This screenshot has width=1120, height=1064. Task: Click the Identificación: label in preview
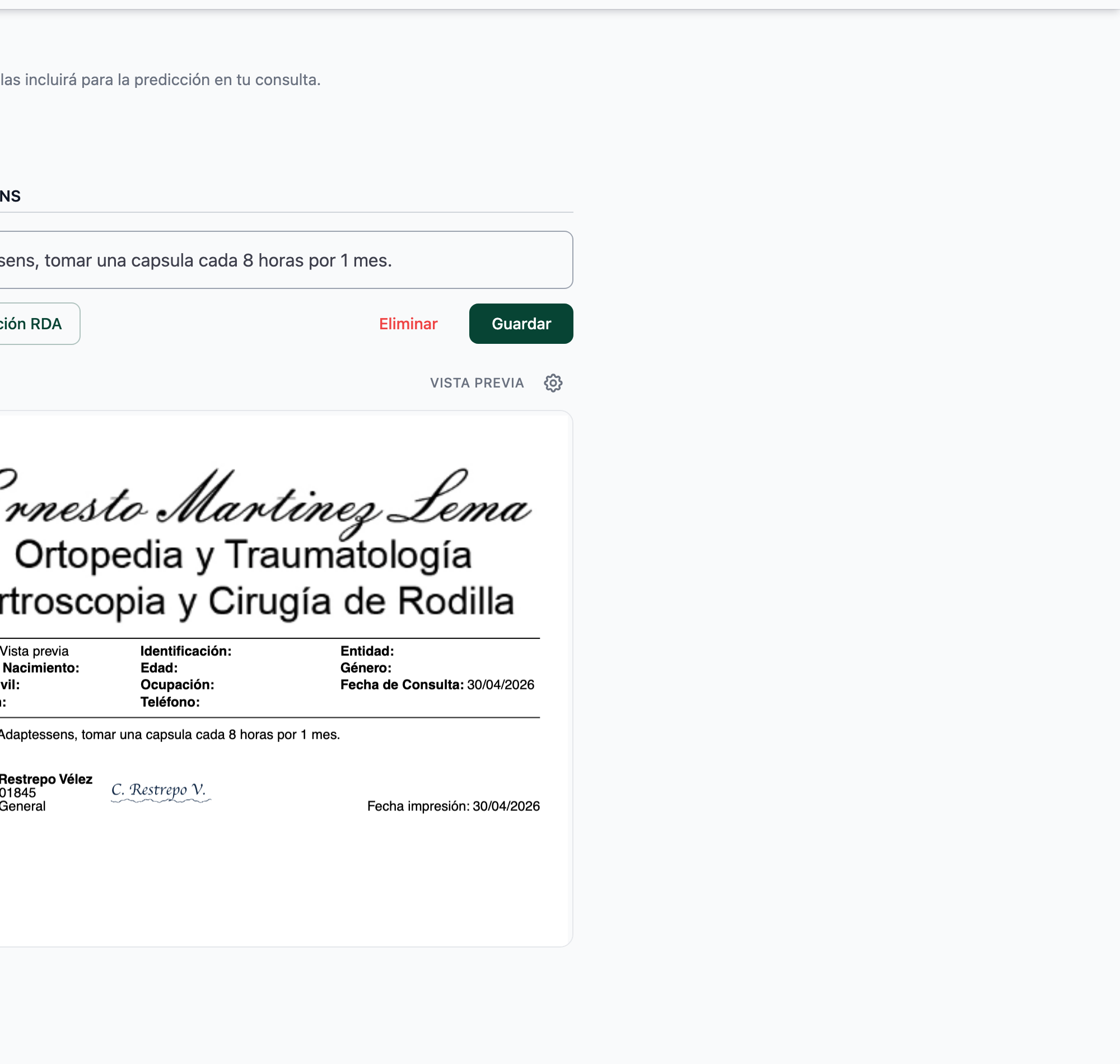click(x=186, y=651)
